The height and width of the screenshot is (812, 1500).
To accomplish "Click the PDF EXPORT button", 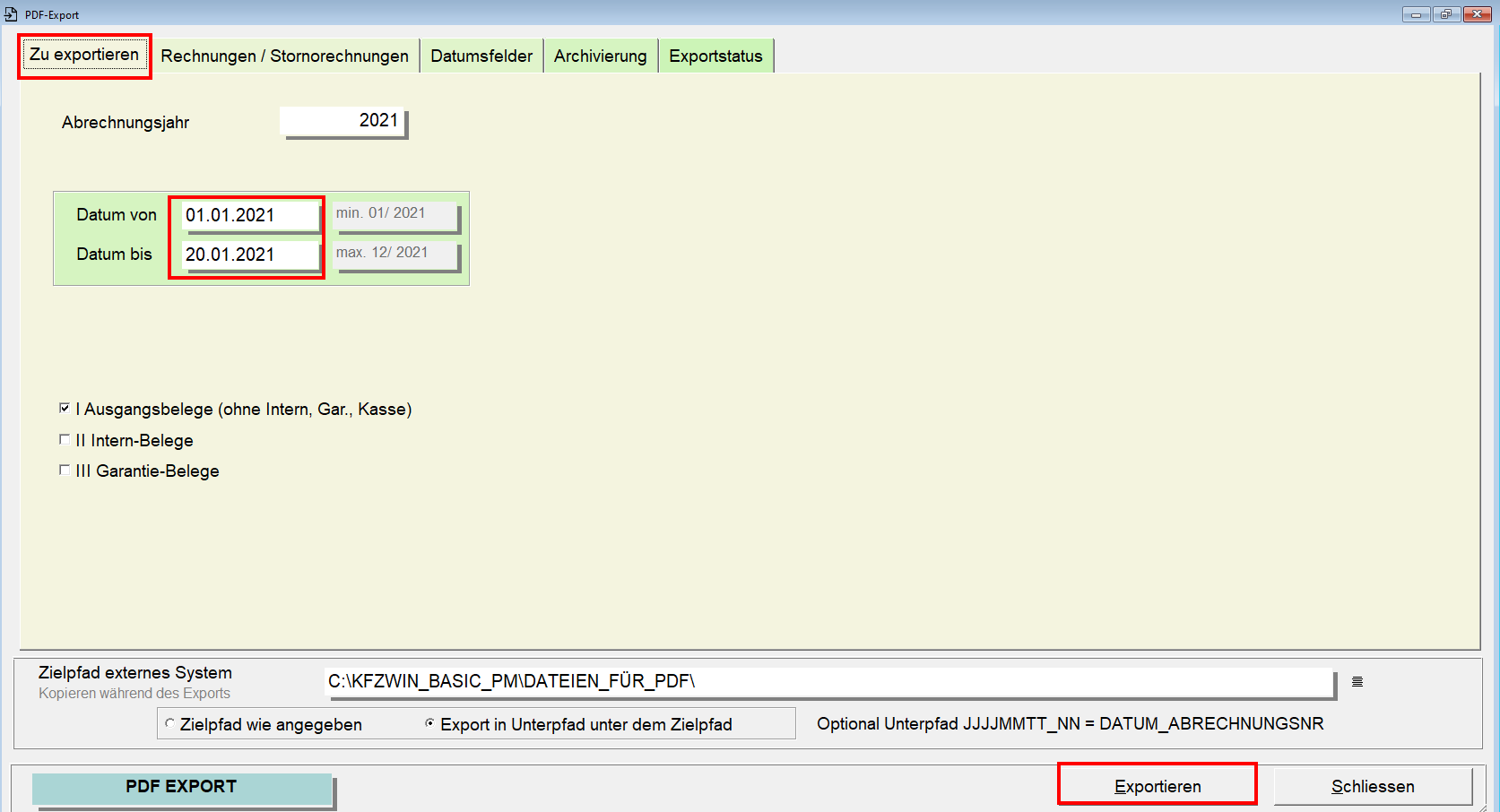I will [182, 788].
